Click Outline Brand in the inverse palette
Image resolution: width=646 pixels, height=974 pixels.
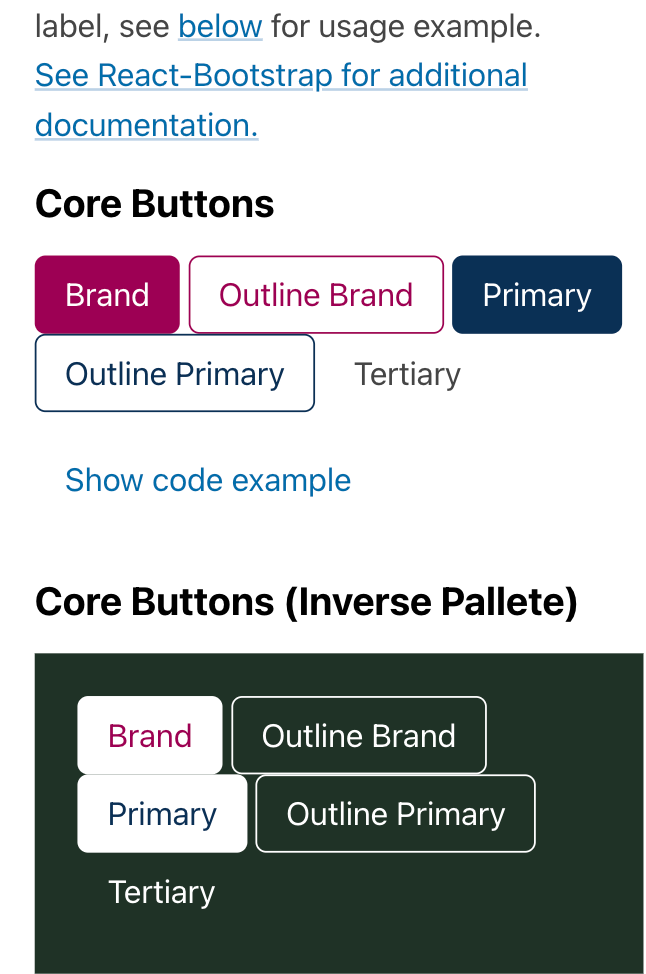pos(358,735)
